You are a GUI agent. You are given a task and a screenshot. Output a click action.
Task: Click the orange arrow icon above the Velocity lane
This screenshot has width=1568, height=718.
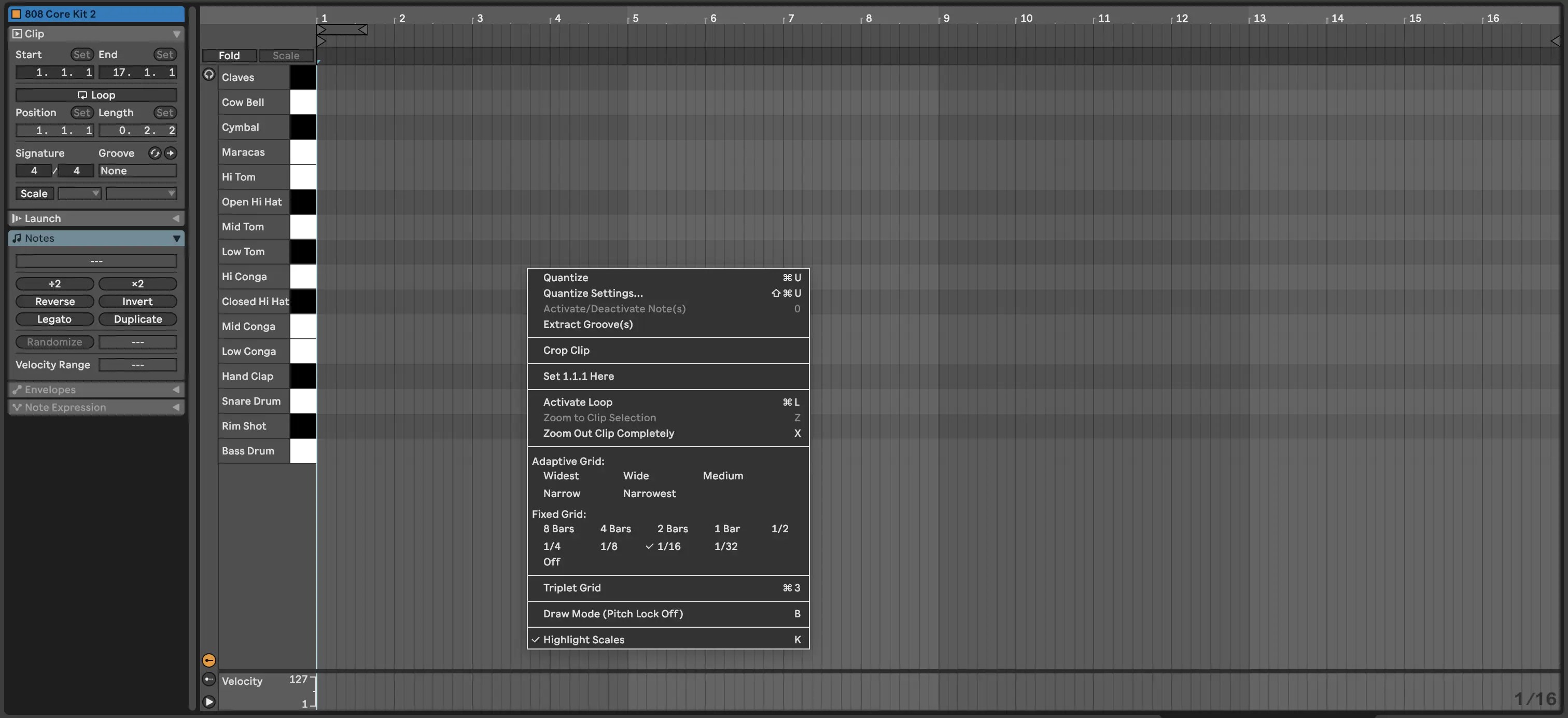(x=209, y=659)
